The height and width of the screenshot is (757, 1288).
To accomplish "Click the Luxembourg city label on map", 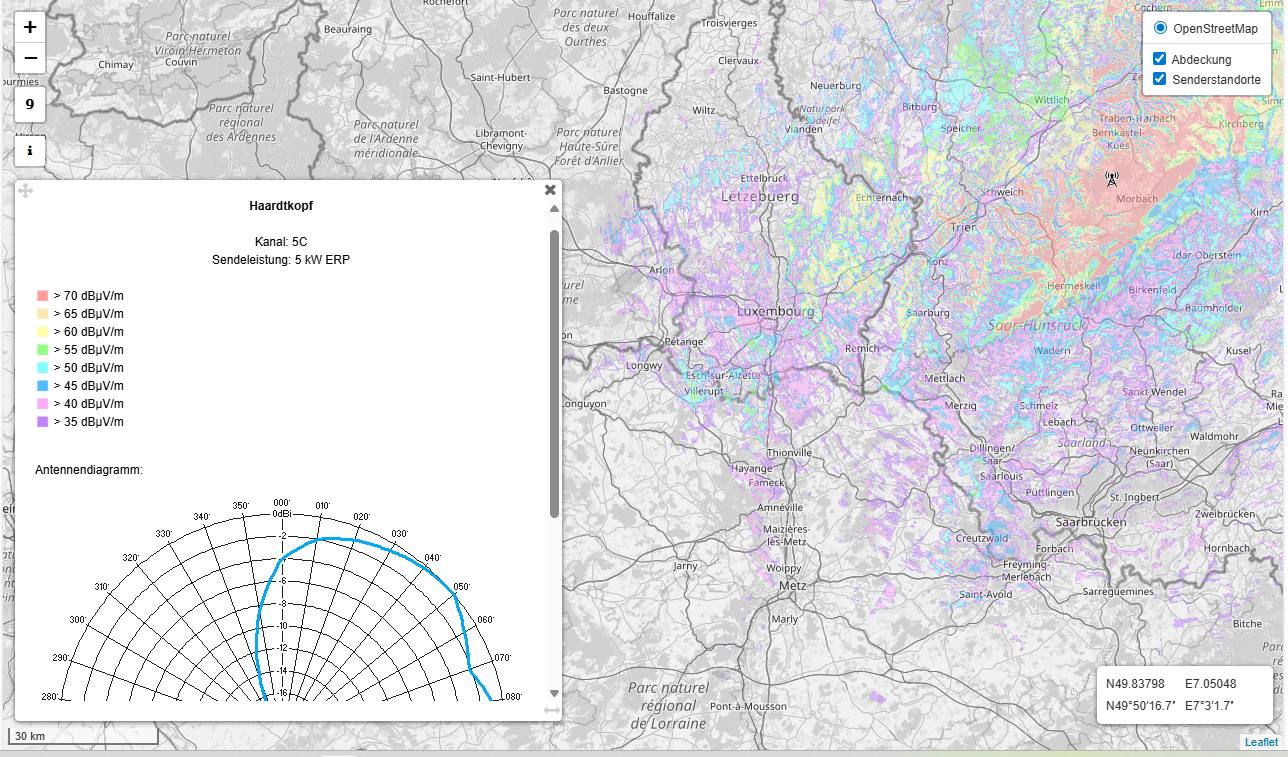I will click(x=775, y=312).
